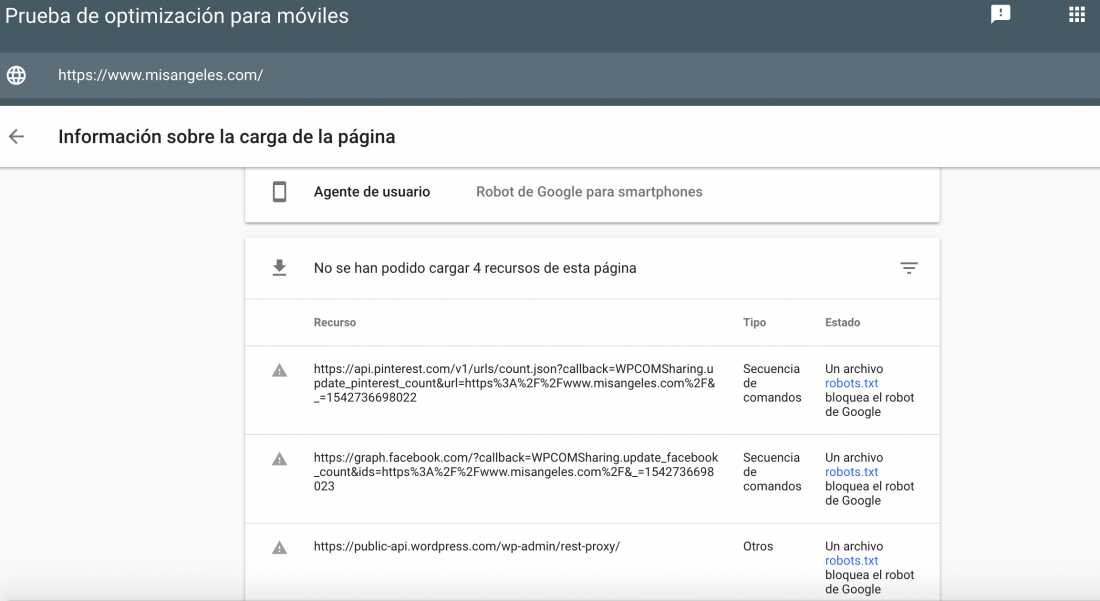
Task: Click the download icon beside resources message
Action: 279,268
